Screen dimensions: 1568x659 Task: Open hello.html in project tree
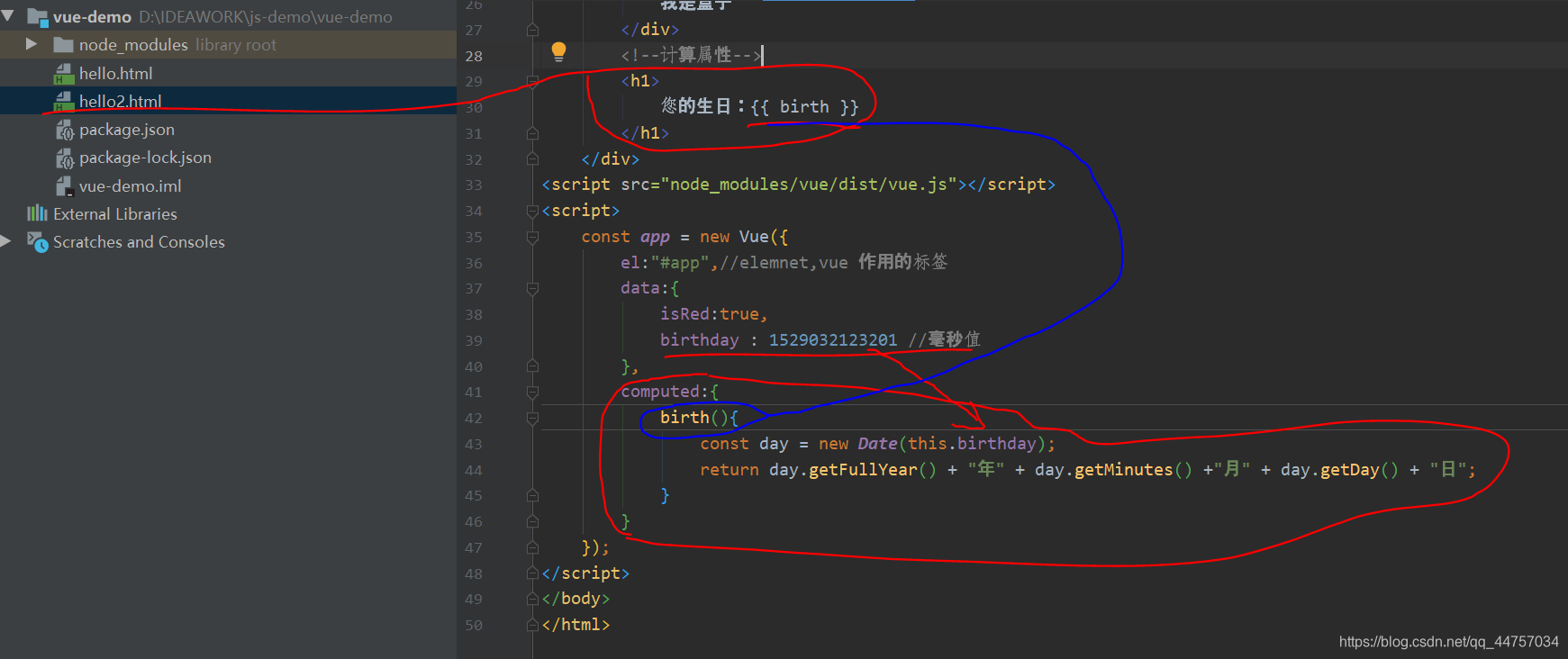[x=115, y=73]
